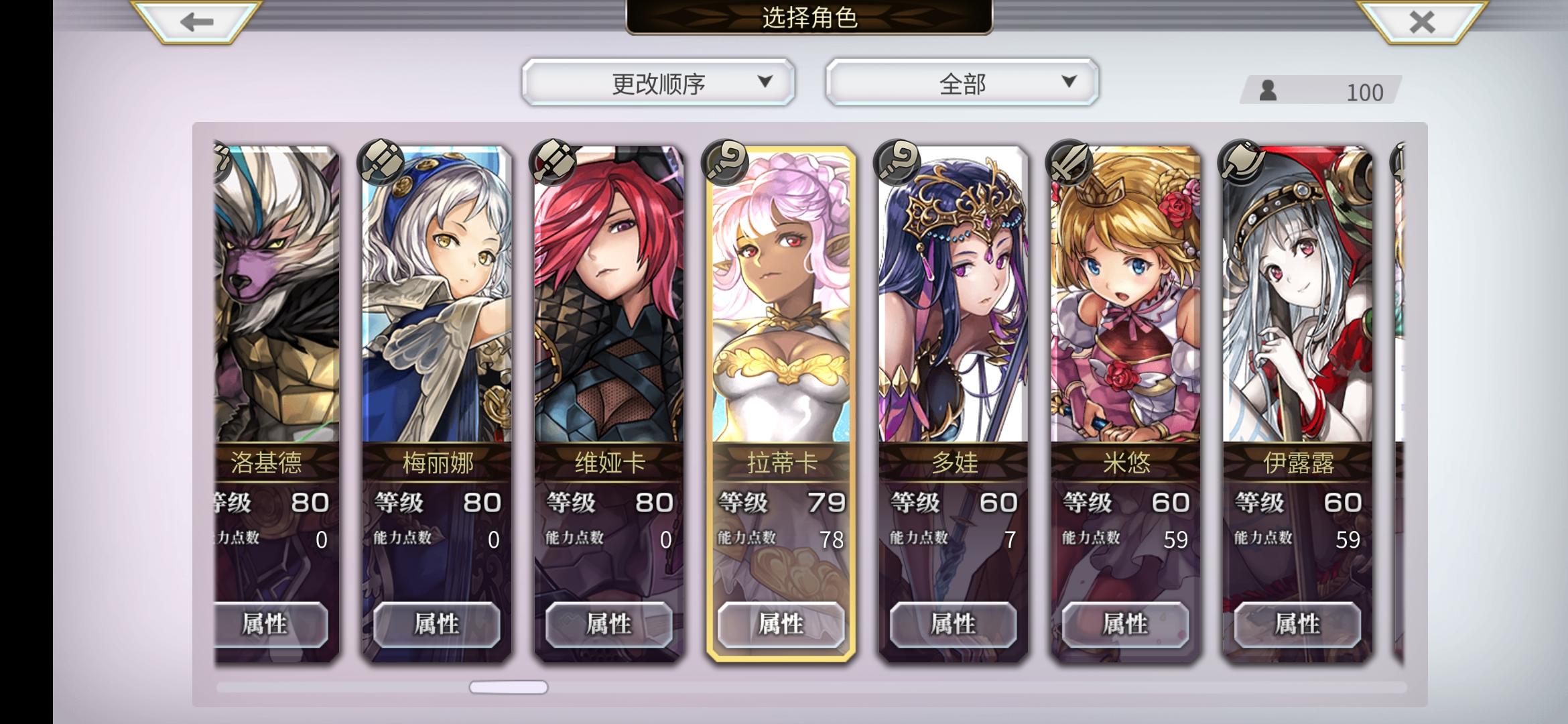View 属性 of 伊露露
This screenshot has width=1568, height=724.
(1298, 624)
